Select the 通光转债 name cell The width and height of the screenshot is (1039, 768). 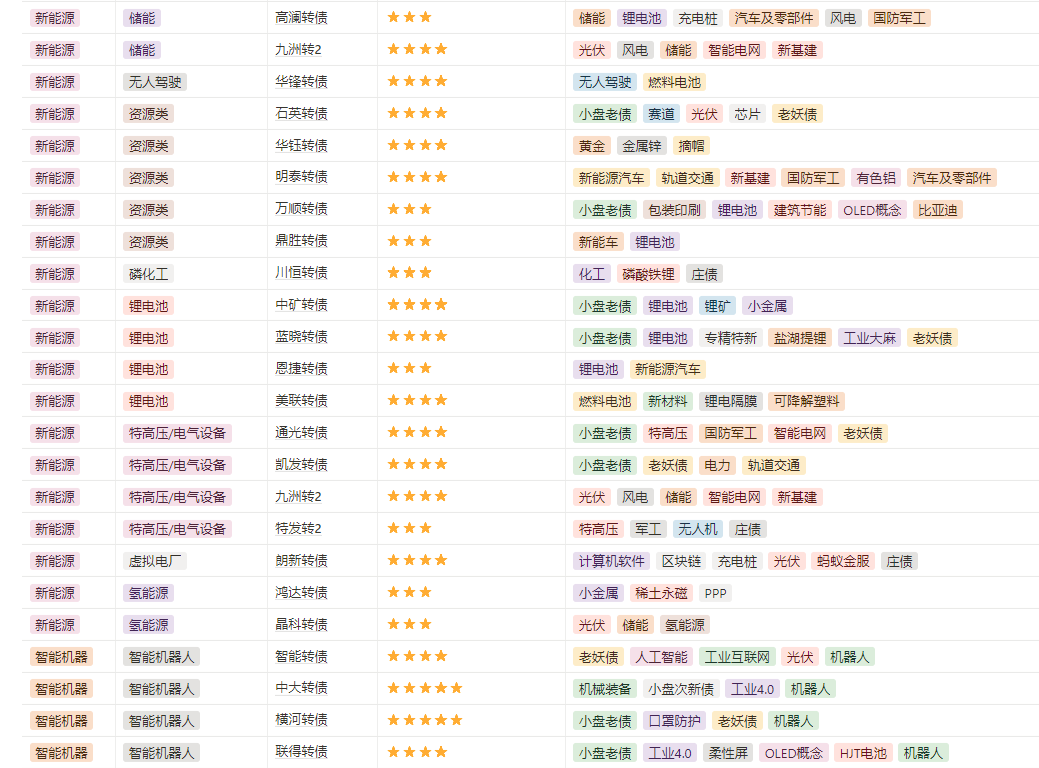click(301, 433)
